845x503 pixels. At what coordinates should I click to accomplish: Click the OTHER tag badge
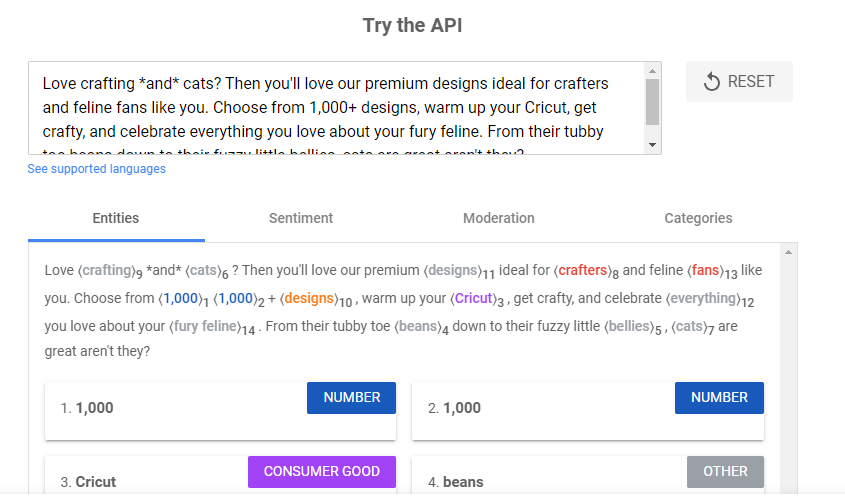click(x=725, y=472)
